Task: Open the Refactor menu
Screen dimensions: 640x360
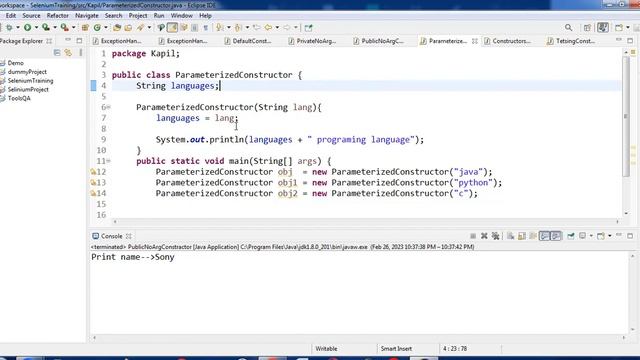Action: tap(58, 16)
